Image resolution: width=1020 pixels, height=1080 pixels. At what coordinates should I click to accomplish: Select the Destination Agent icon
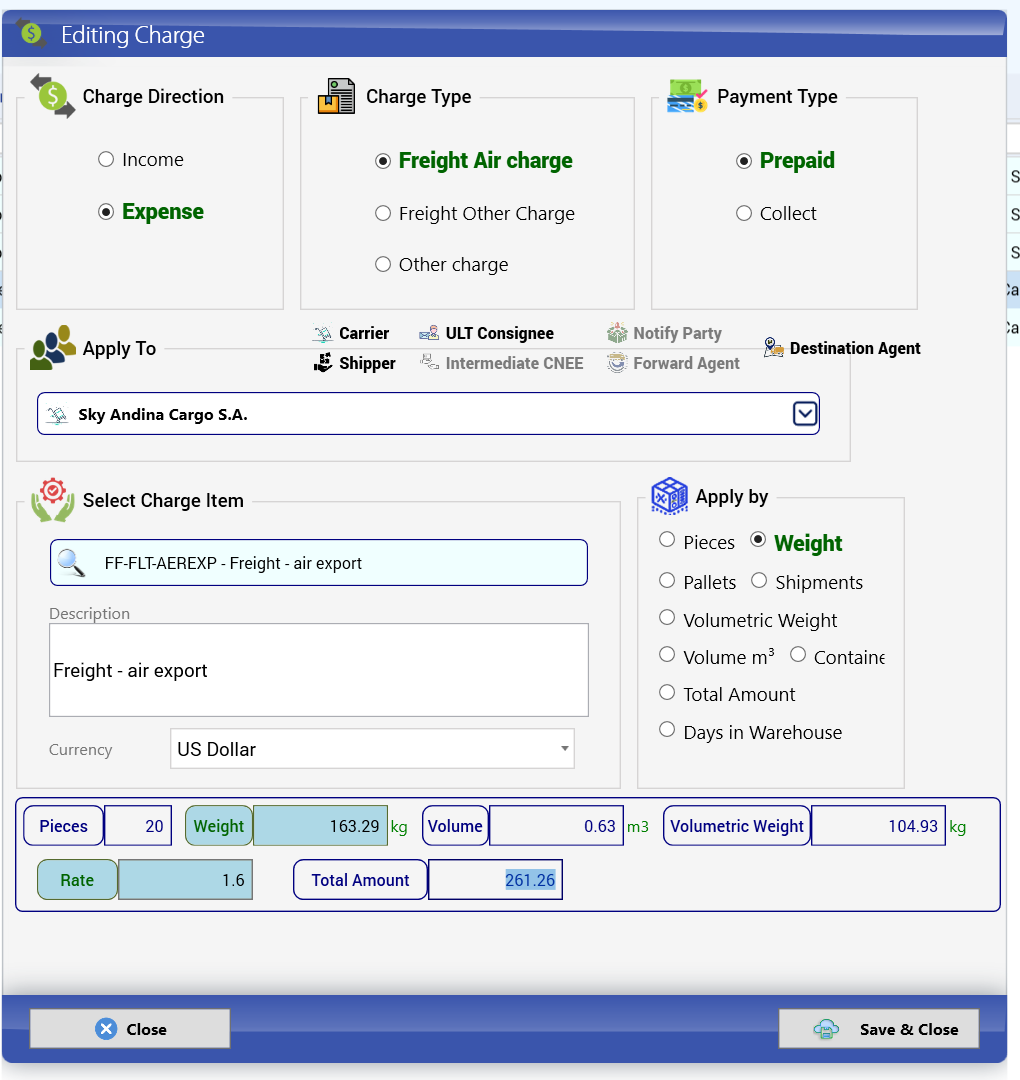tap(773, 347)
